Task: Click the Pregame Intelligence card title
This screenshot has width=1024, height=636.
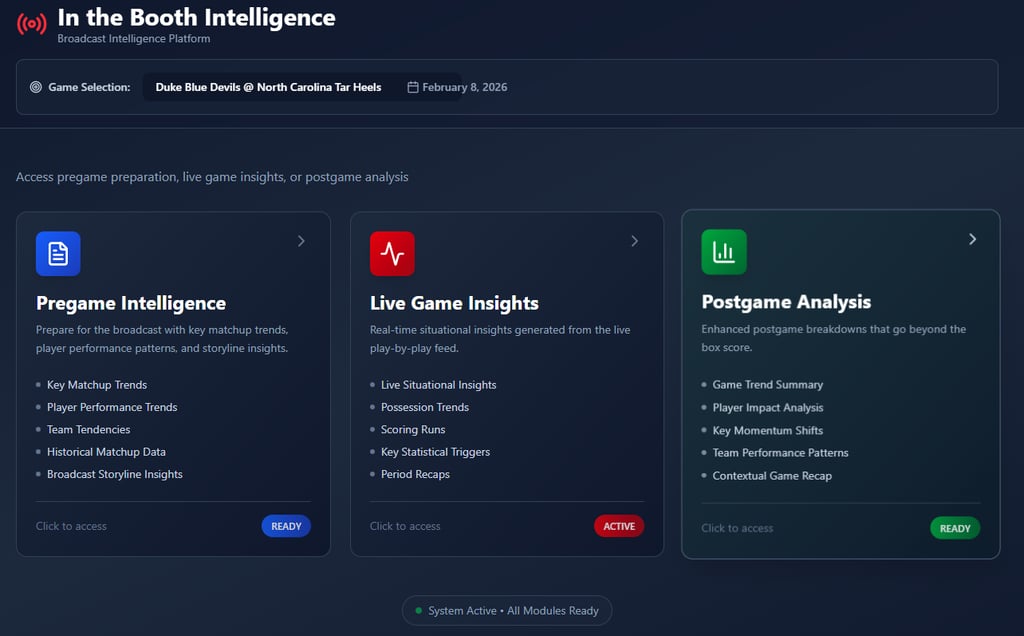Action: [131, 303]
